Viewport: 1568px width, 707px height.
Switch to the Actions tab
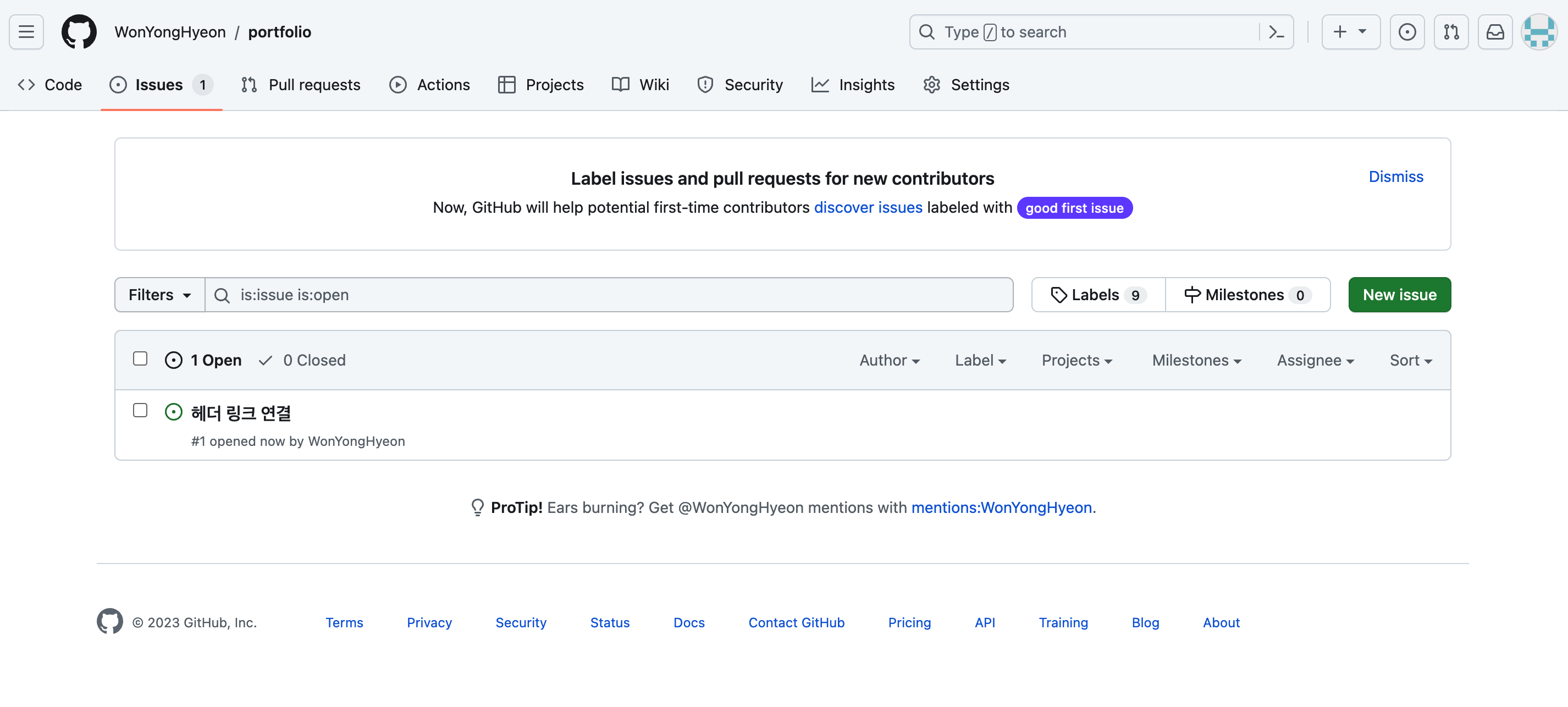430,85
